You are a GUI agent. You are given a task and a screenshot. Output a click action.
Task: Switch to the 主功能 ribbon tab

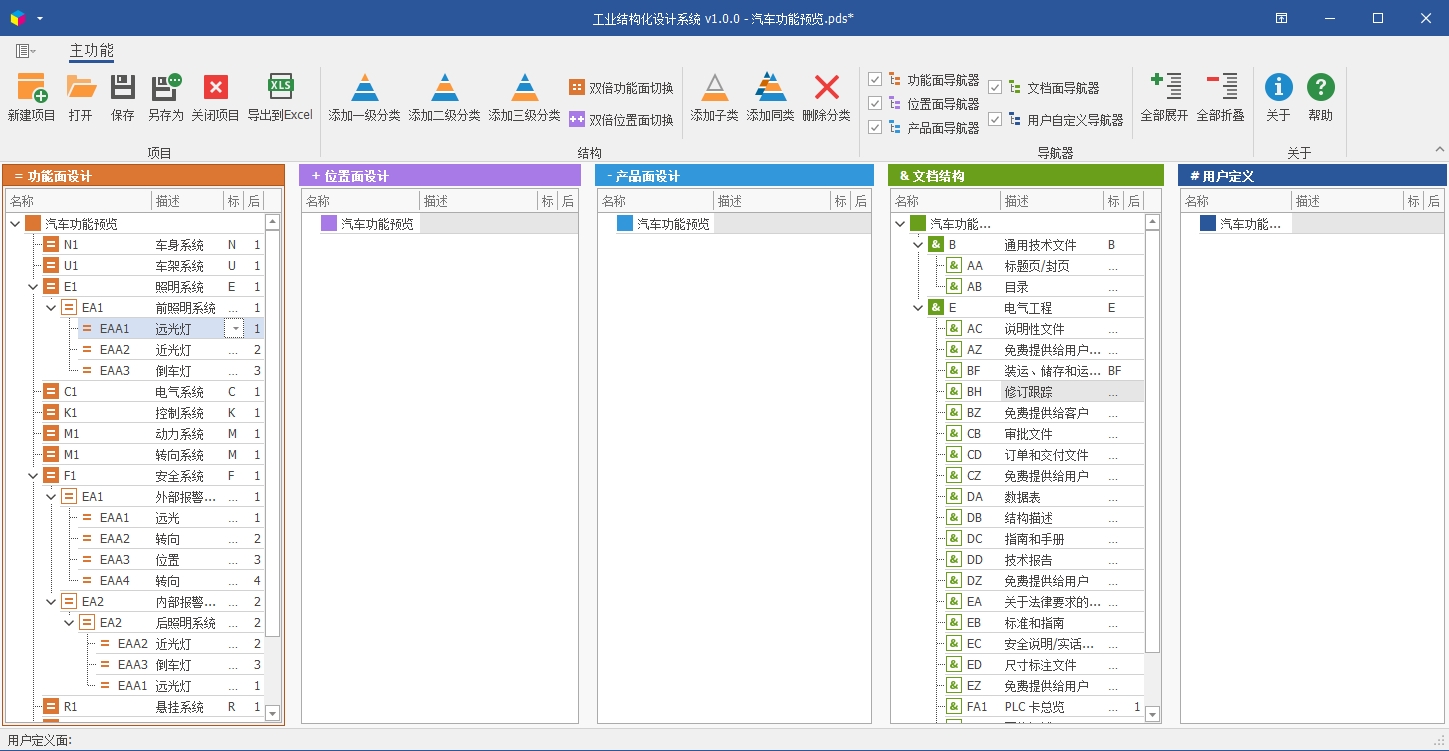(x=91, y=51)
